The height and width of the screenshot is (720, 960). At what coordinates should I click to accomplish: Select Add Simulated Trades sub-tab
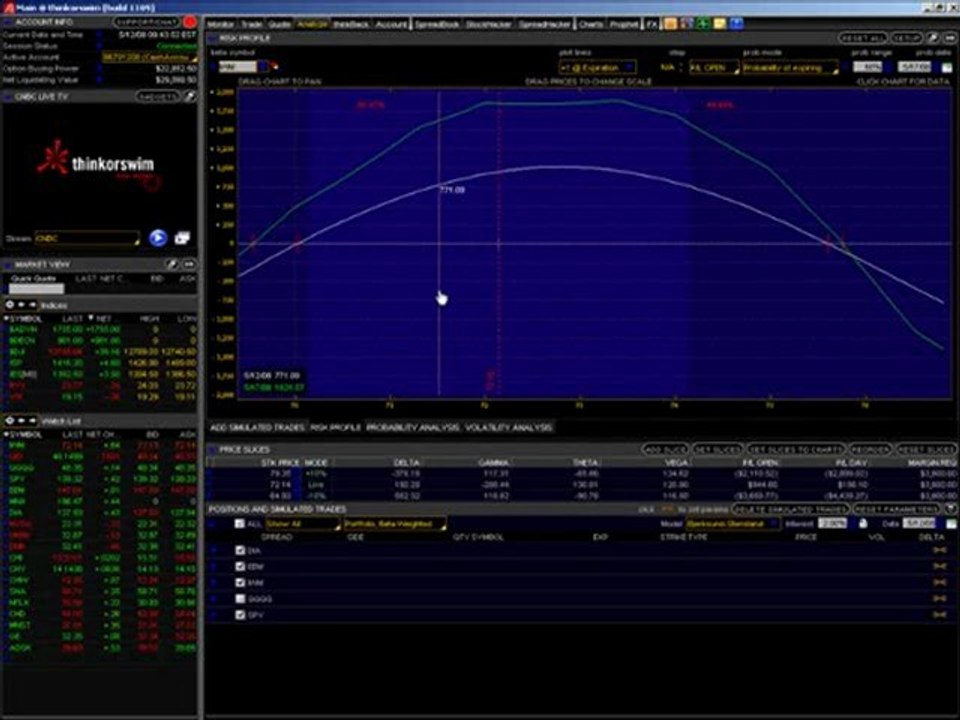point(257,427)
